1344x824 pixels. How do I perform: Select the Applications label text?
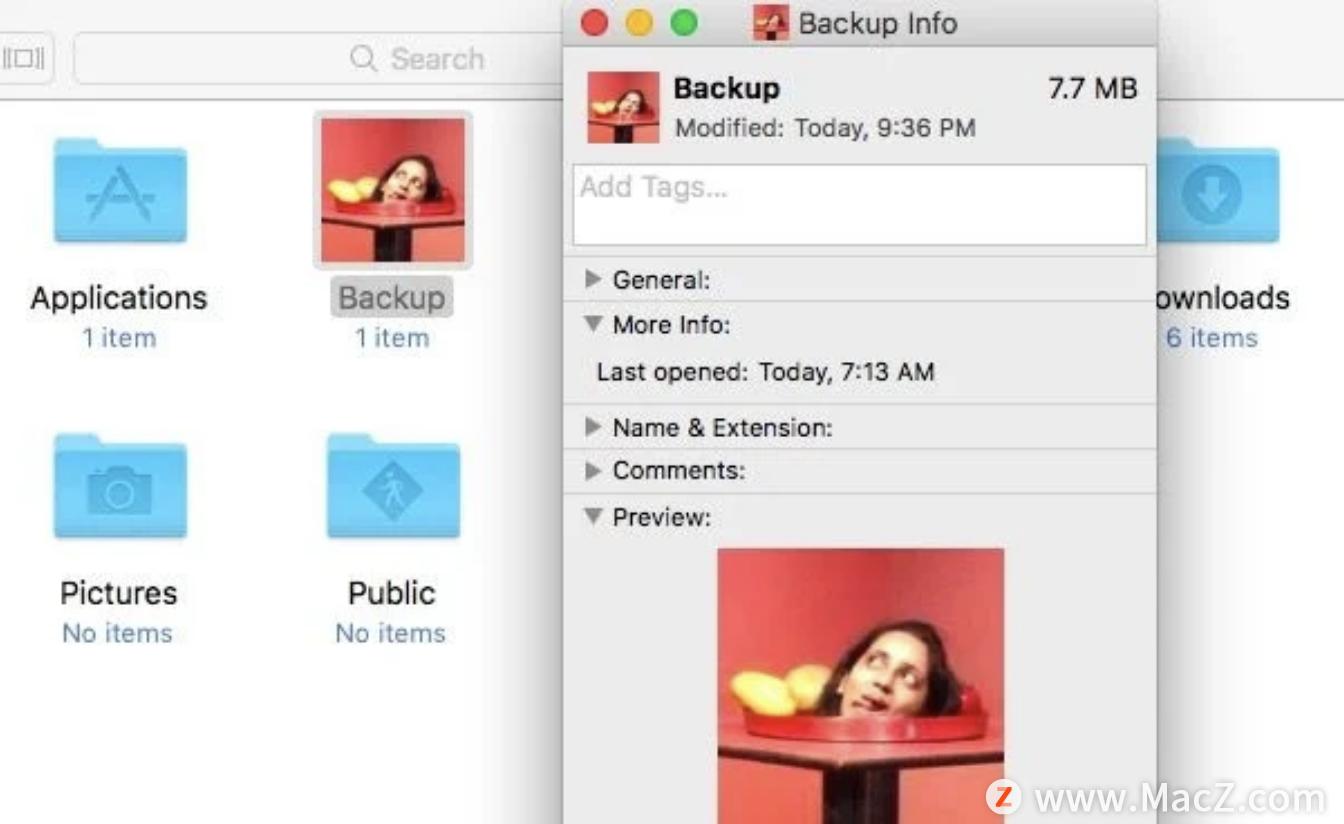click(118, 297)
